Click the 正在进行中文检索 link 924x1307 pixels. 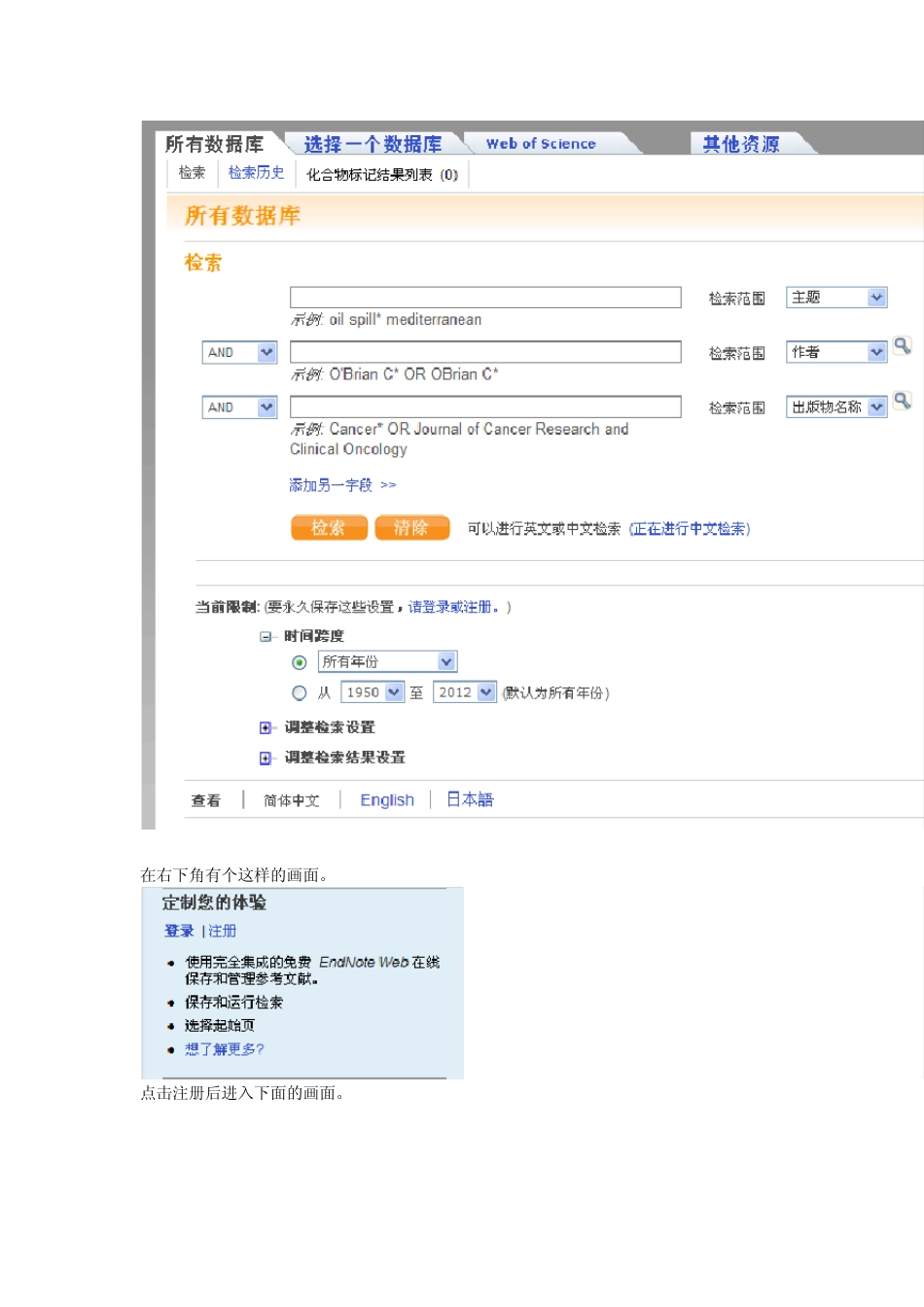tap(690, 529)
